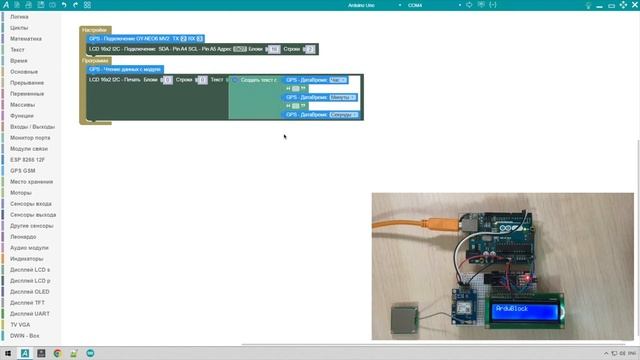Screen dimensions: 640x360
Task: Select the Дисплей TFT category
Action: coord(27,303)
